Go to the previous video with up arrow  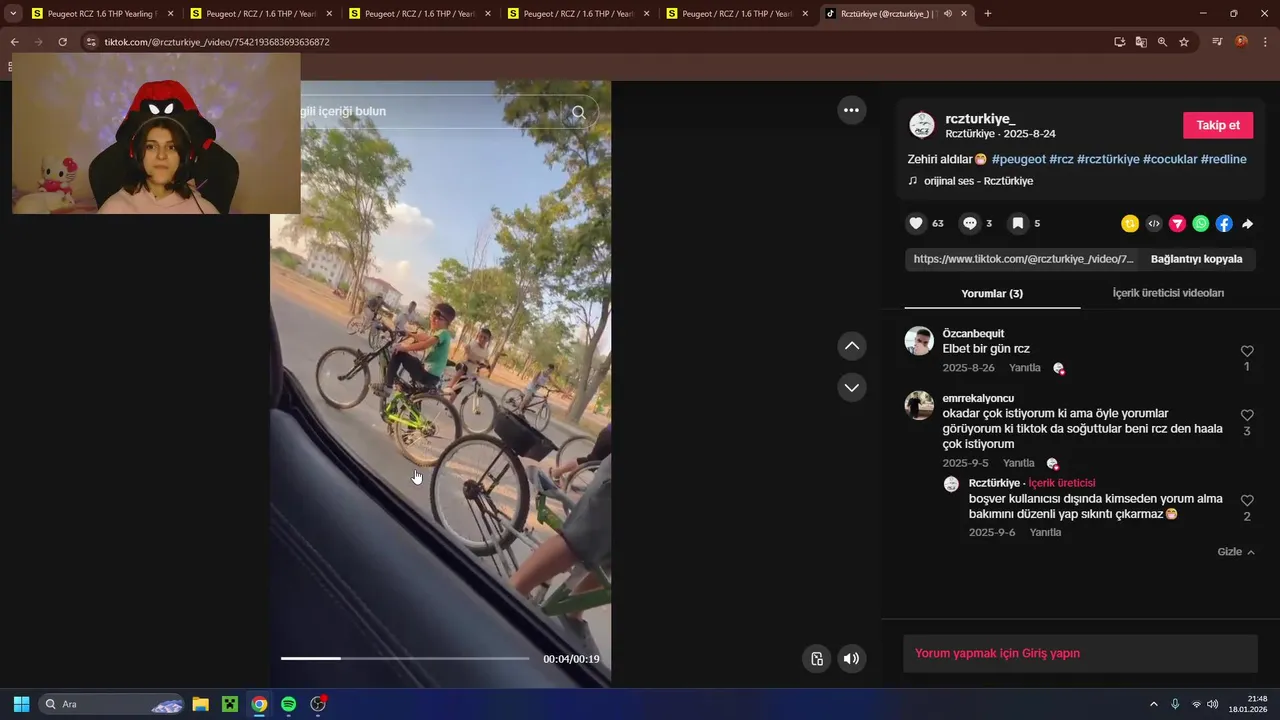point(851,346)
